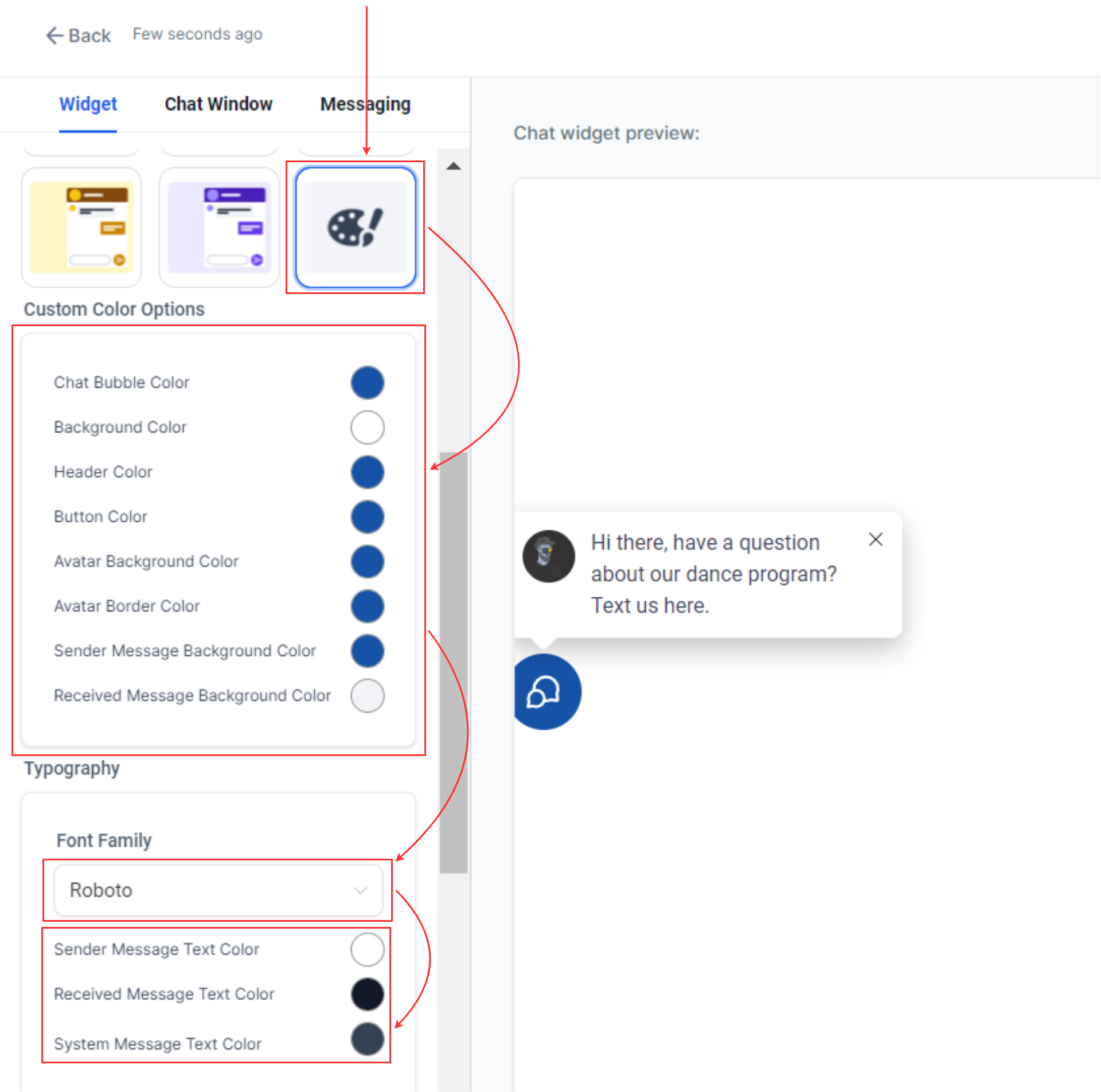1101x1092 pixels.
Task: Select the yellow chat theme thumbnail
Action: [x=81, y=228]
